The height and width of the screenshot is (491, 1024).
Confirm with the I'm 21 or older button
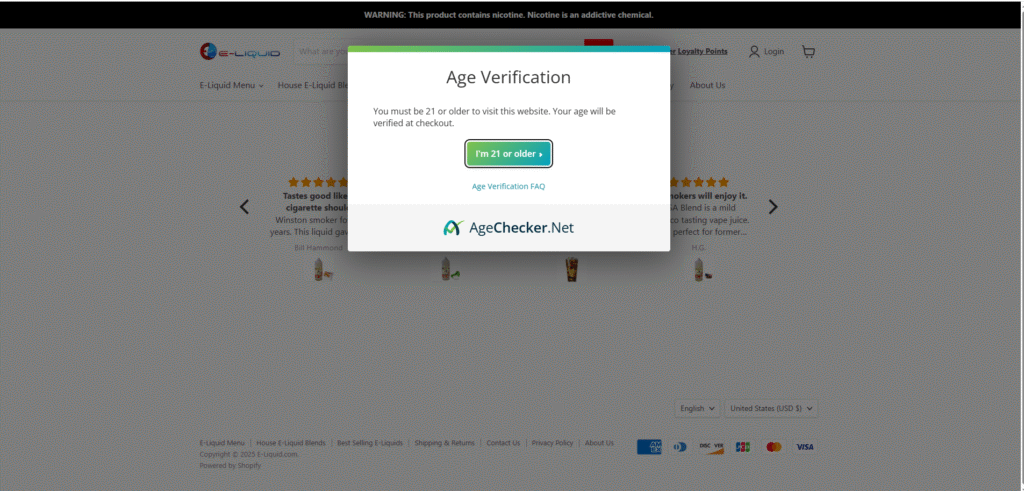508,154
